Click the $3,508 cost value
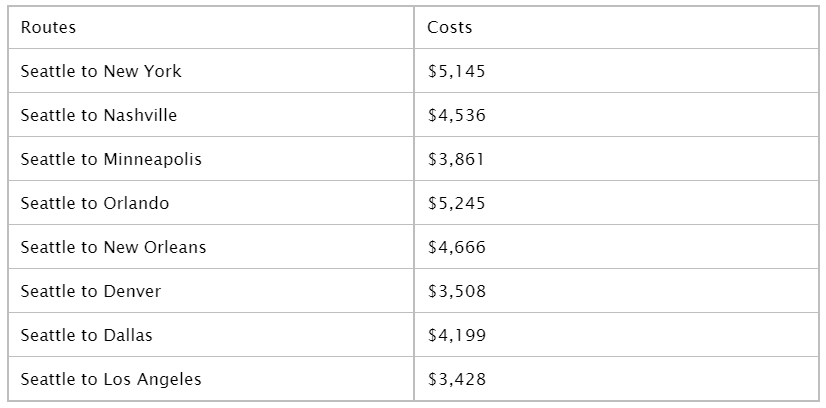Viewport: 826px width, 408px height. (x=456, y=291)
